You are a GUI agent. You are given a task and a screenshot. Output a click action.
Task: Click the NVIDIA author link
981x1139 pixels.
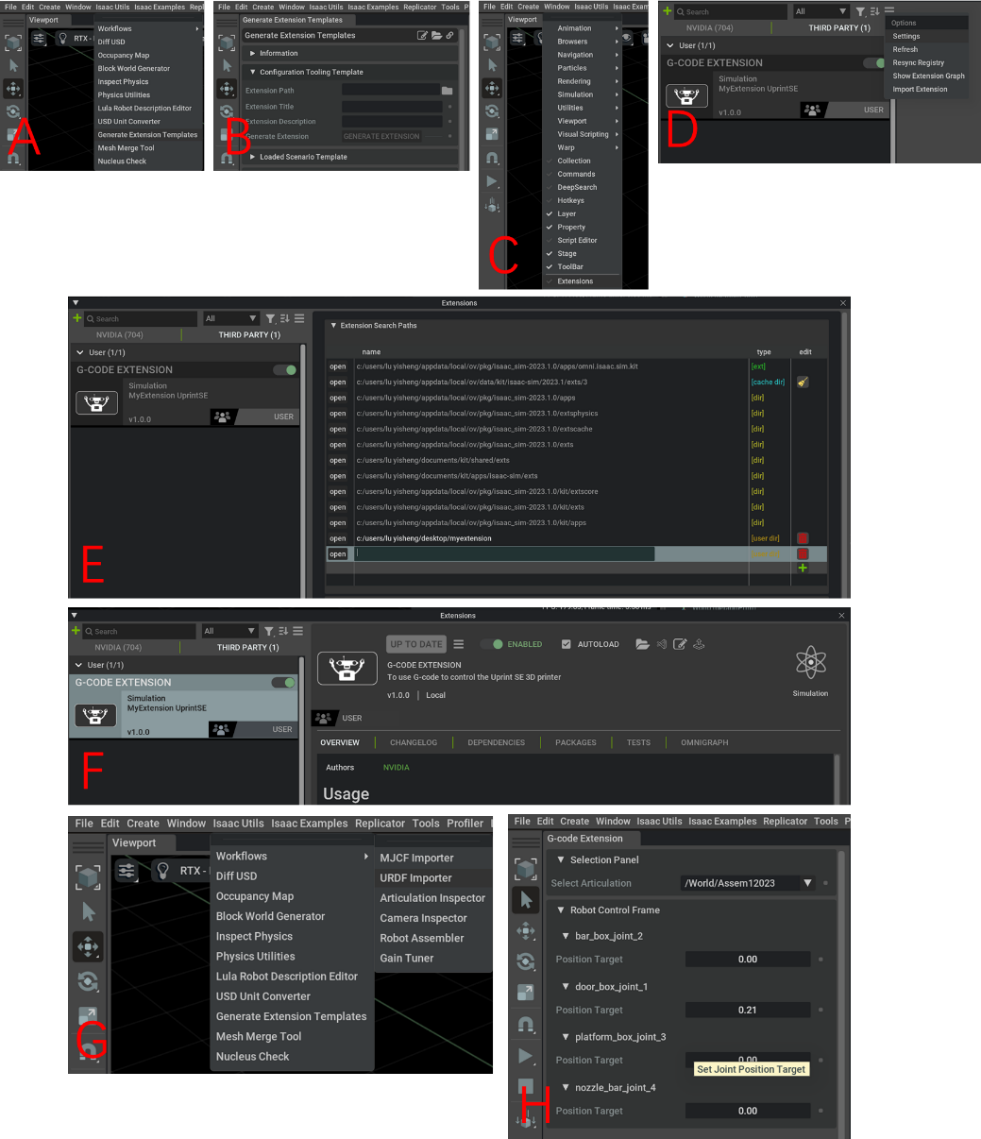tap(396, 767)
